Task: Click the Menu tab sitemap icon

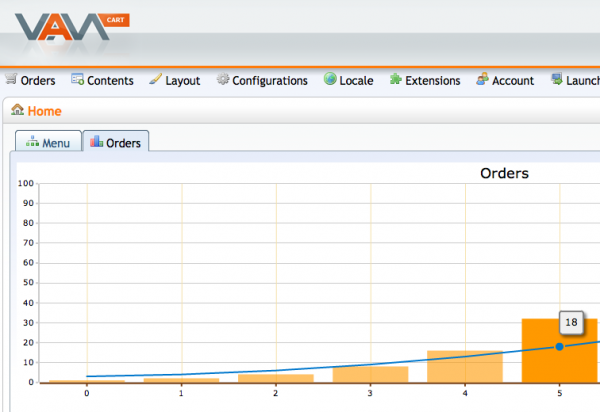Action: 32,142
